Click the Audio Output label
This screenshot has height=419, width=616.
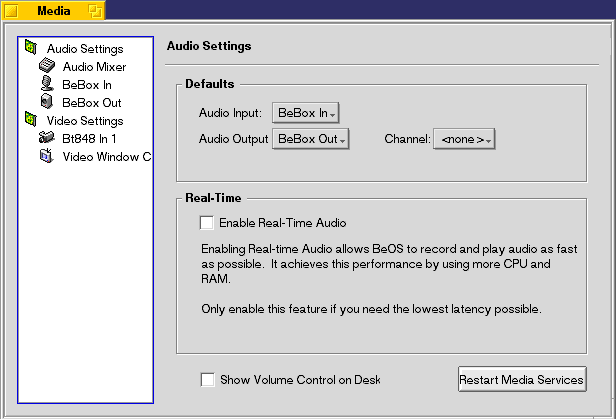(233, 139)
